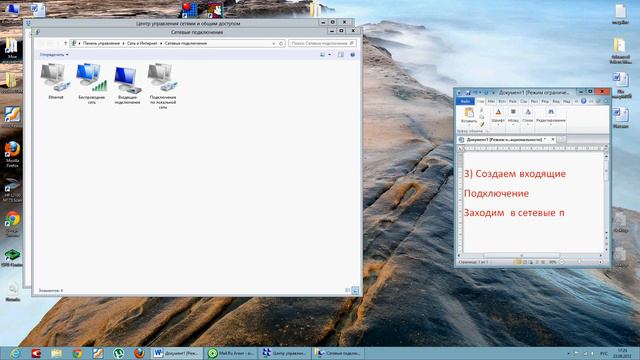Click Сеть и Интернет breadcrumb segment

[142, 43]
